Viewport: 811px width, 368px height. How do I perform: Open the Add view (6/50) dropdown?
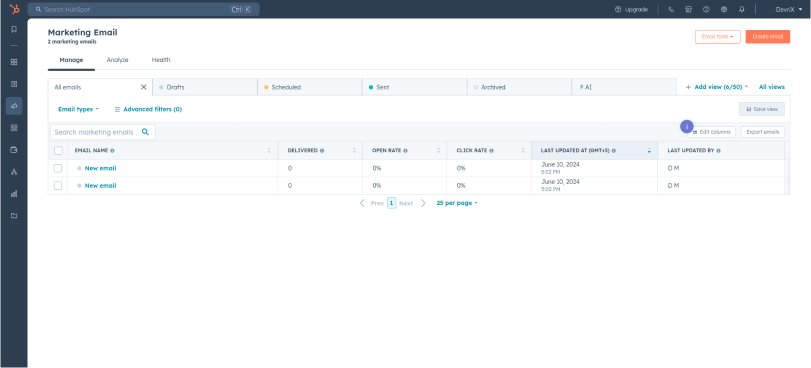pos(717,87)
